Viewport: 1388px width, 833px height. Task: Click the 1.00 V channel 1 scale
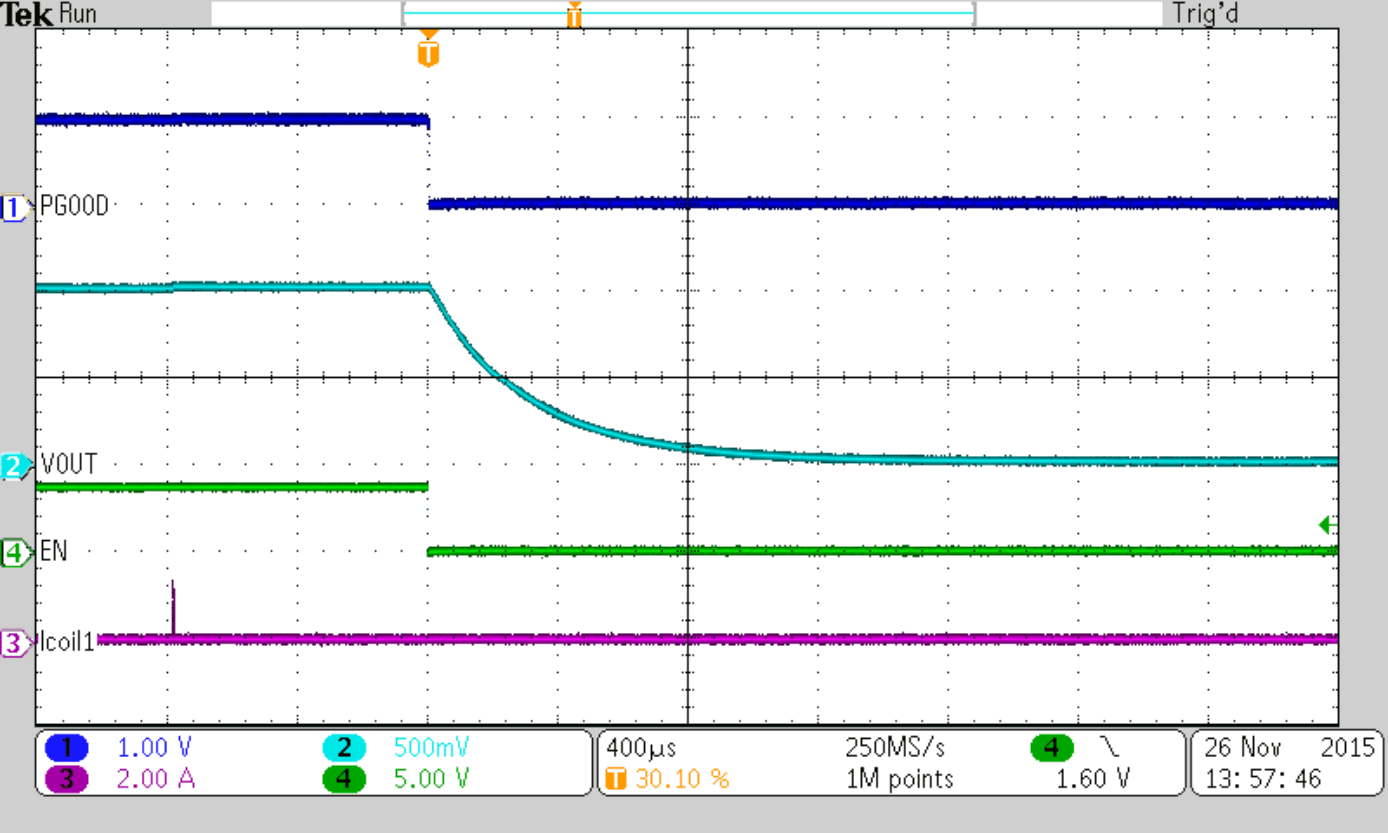(153, 747)
